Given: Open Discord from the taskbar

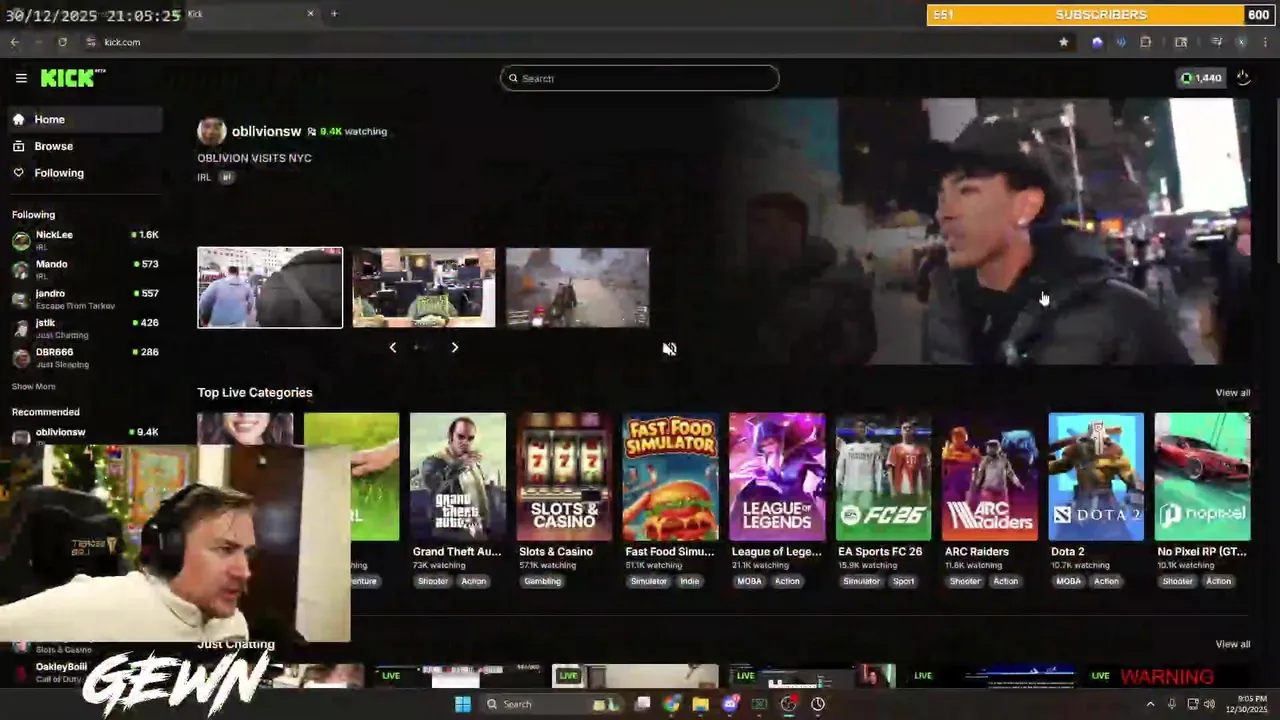Looking at the screenshot, I should pyautogui.click(x=730, y=704).
